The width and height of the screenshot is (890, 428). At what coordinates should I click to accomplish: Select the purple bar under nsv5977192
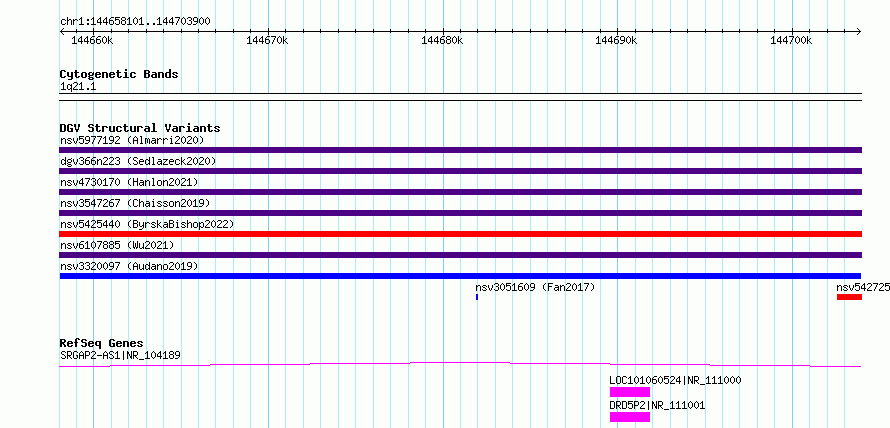(x=461, y=150)
